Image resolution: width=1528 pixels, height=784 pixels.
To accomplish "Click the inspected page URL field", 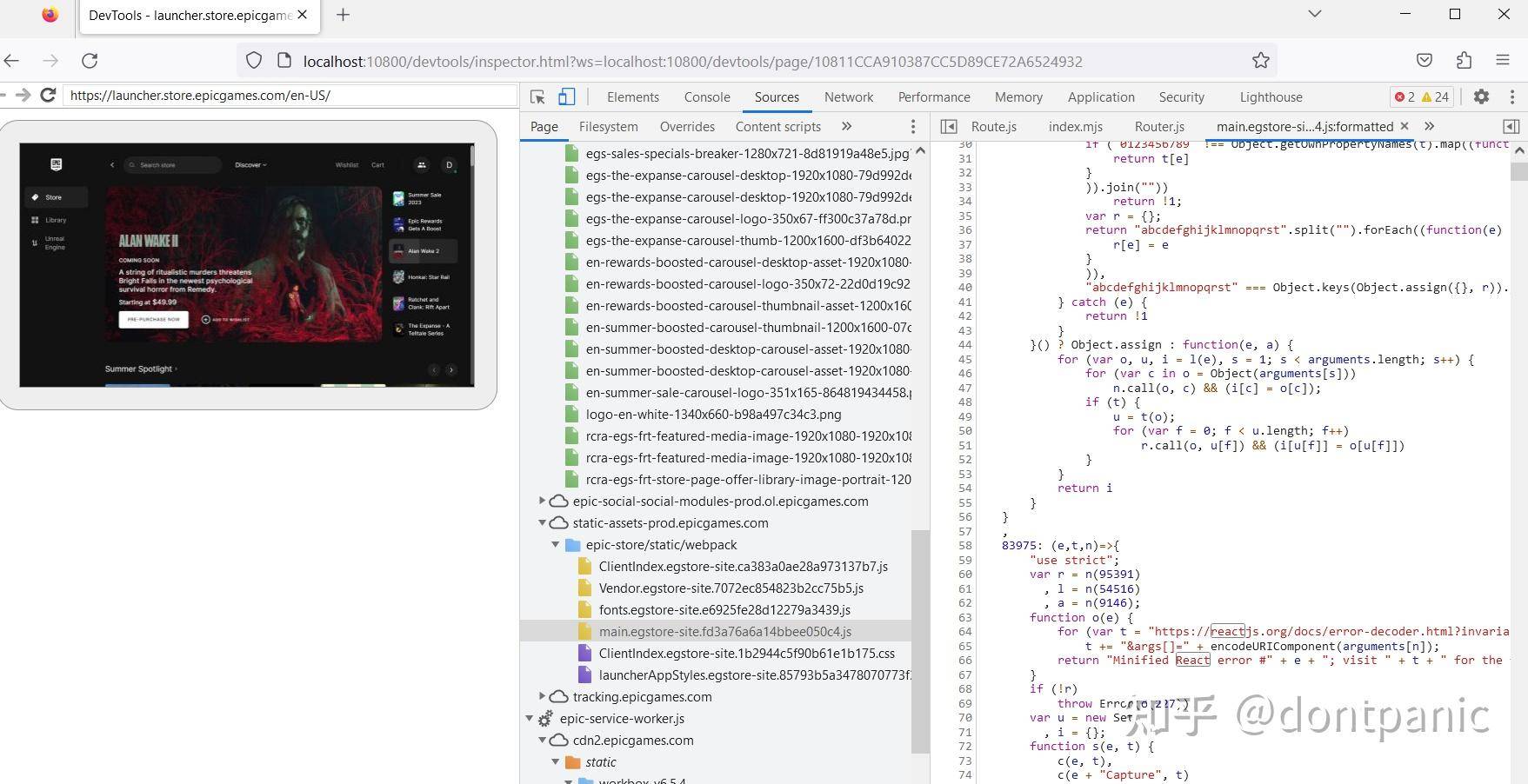I will pos(290,95).
